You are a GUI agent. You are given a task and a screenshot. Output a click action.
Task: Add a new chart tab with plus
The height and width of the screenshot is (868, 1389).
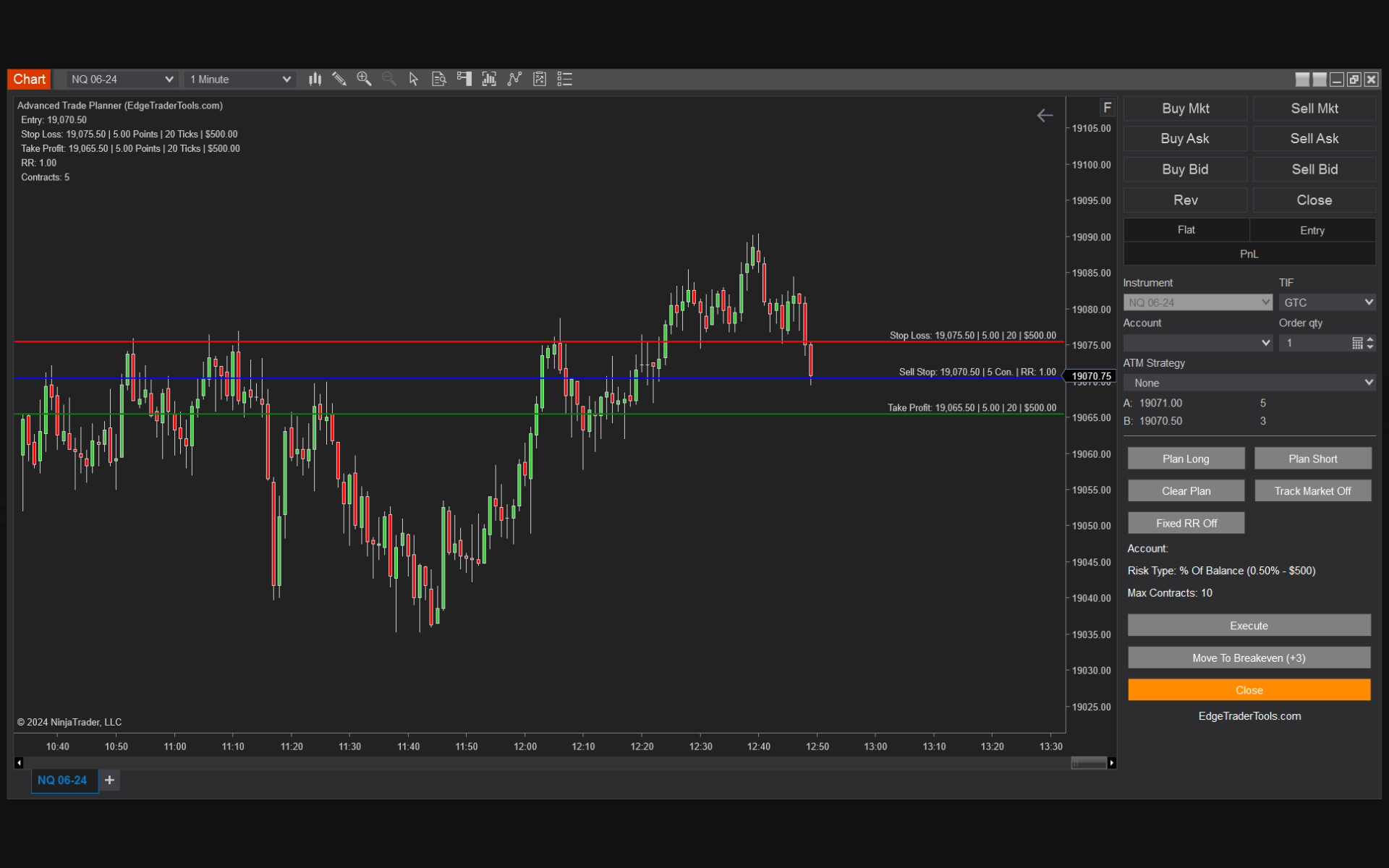pos(110,780)
